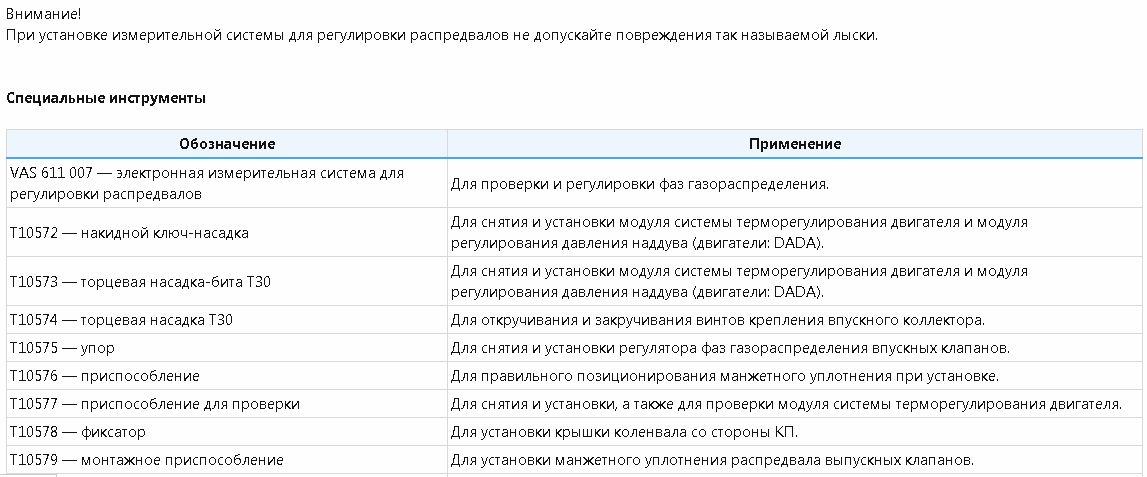Select the exhaust camshaft seal installation description

711,460
